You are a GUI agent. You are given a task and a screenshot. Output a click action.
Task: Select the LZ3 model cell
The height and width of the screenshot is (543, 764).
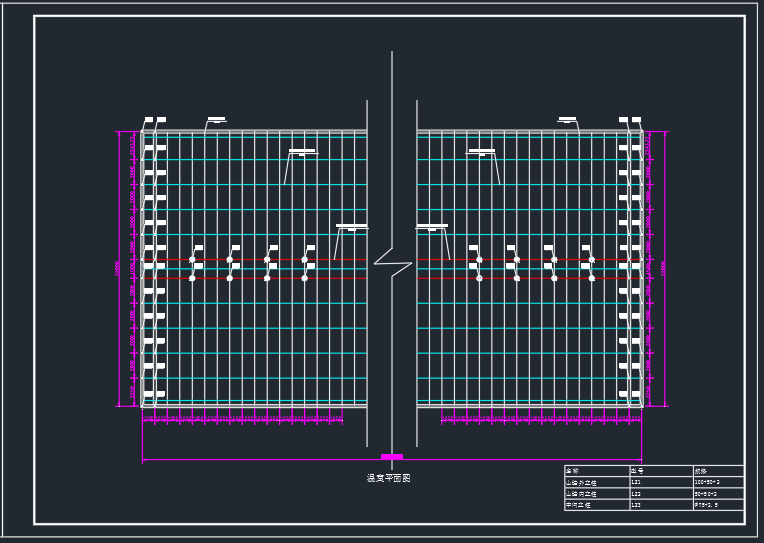pyautogui.click(x=636, y=505)
